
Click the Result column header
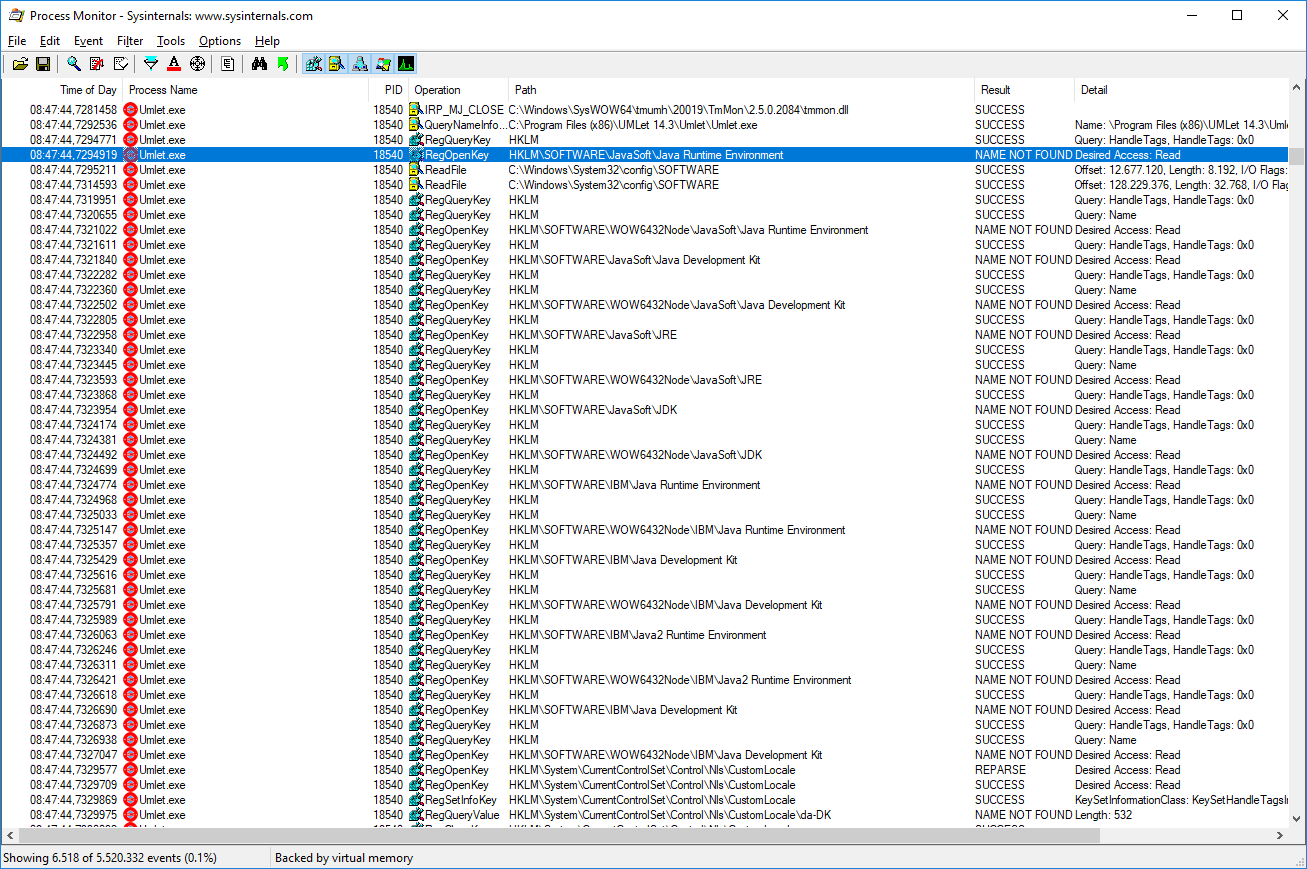click(x=1024, y=90)
